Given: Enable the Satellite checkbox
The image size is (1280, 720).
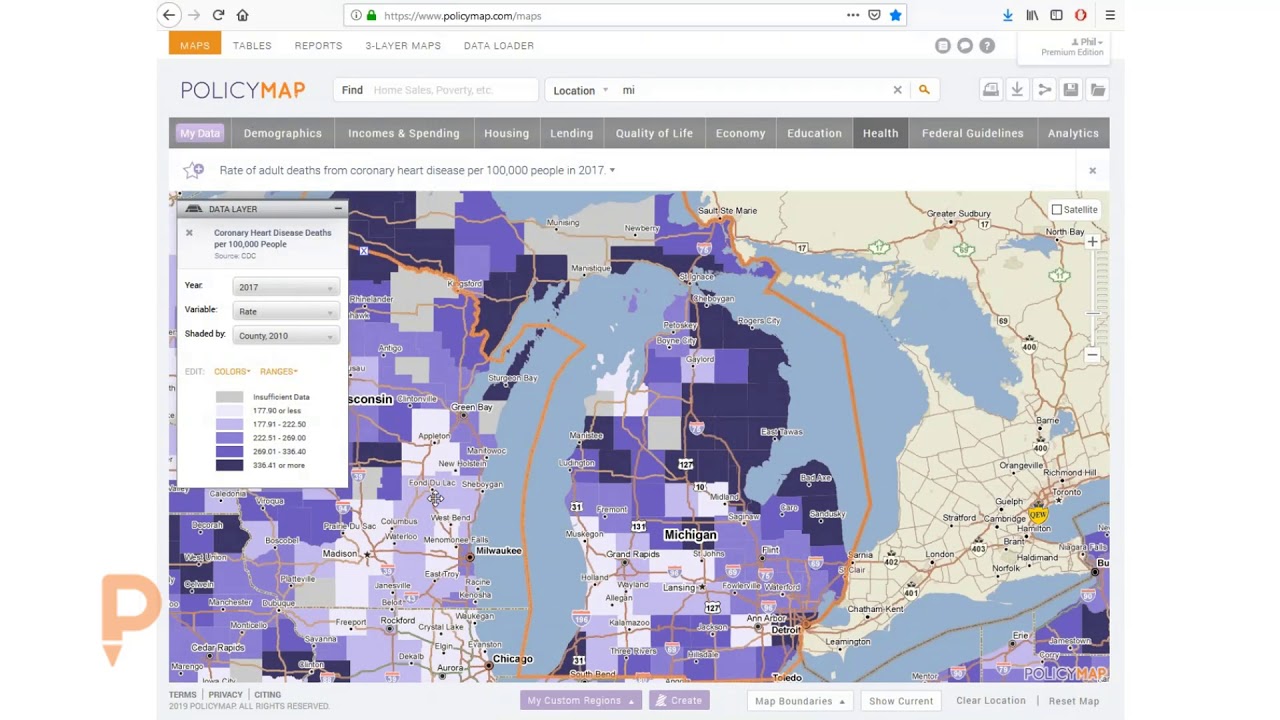Looking at the screenshot, I should tap(1057, 210).
